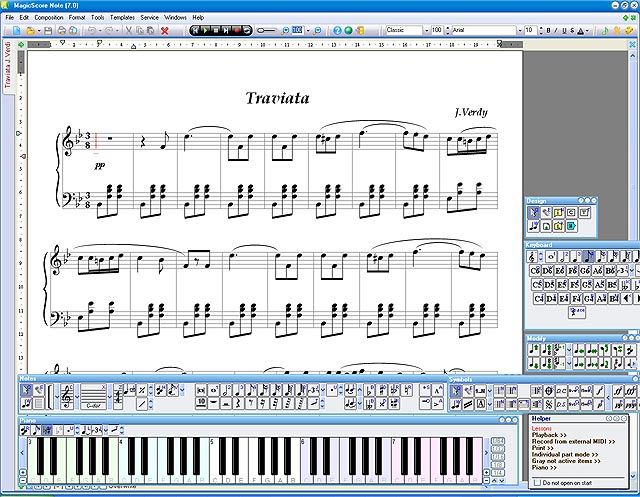Open Playback lesson in Helper
This screenshot has width=640, height=497.
pyautogui.click(x=549, y=435)
